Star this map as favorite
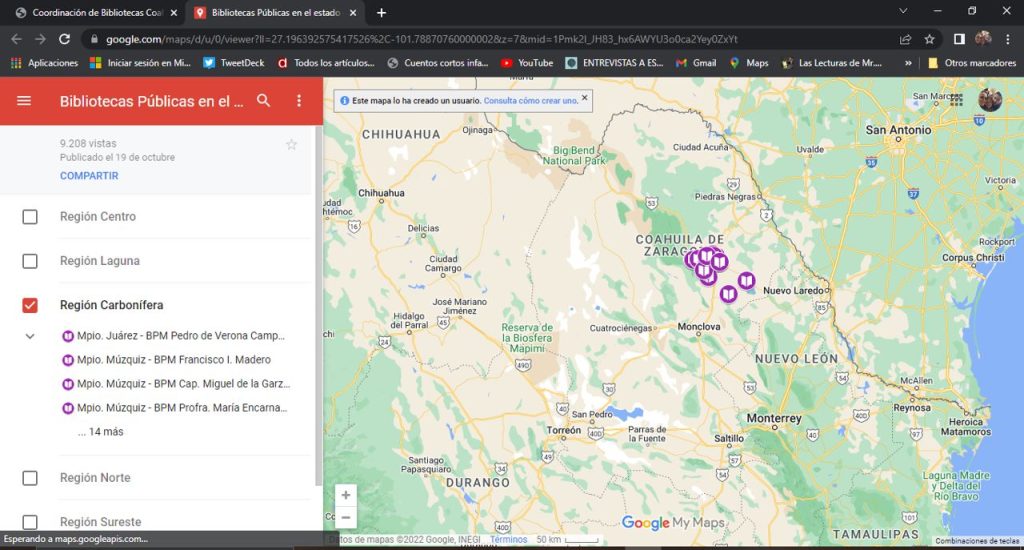The height and width of the screenshot is (550, 1024). (292, 145)
